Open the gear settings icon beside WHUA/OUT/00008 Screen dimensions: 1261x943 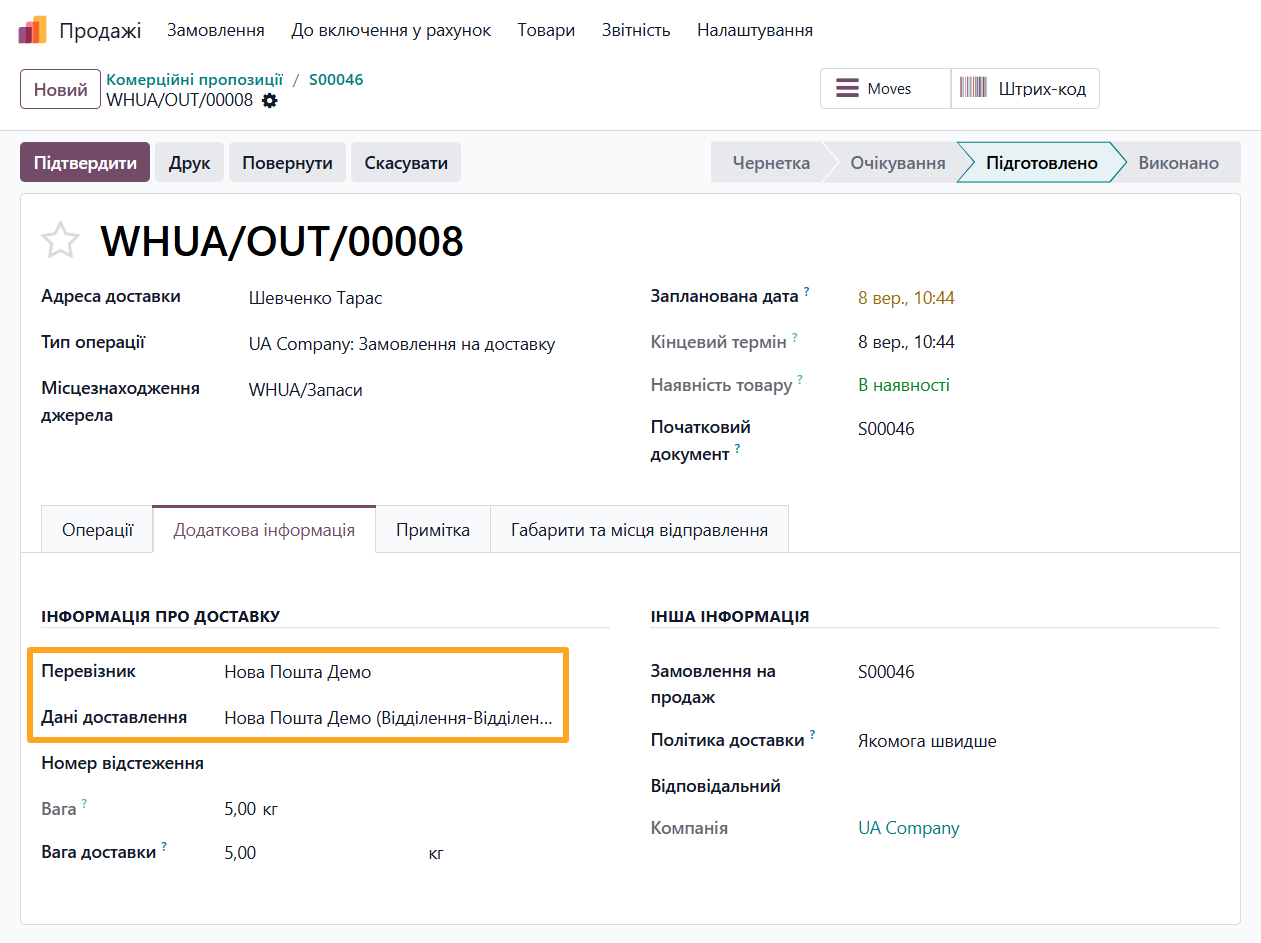tap(269, 100)
